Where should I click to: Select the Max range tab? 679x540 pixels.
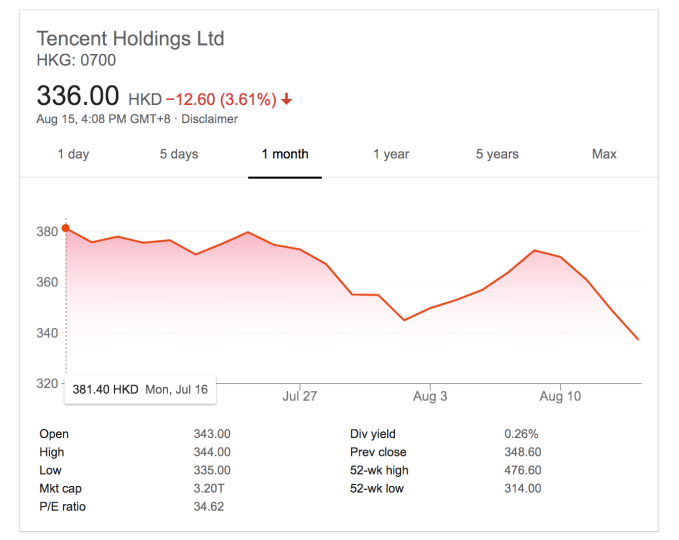(x=604, y=154)
